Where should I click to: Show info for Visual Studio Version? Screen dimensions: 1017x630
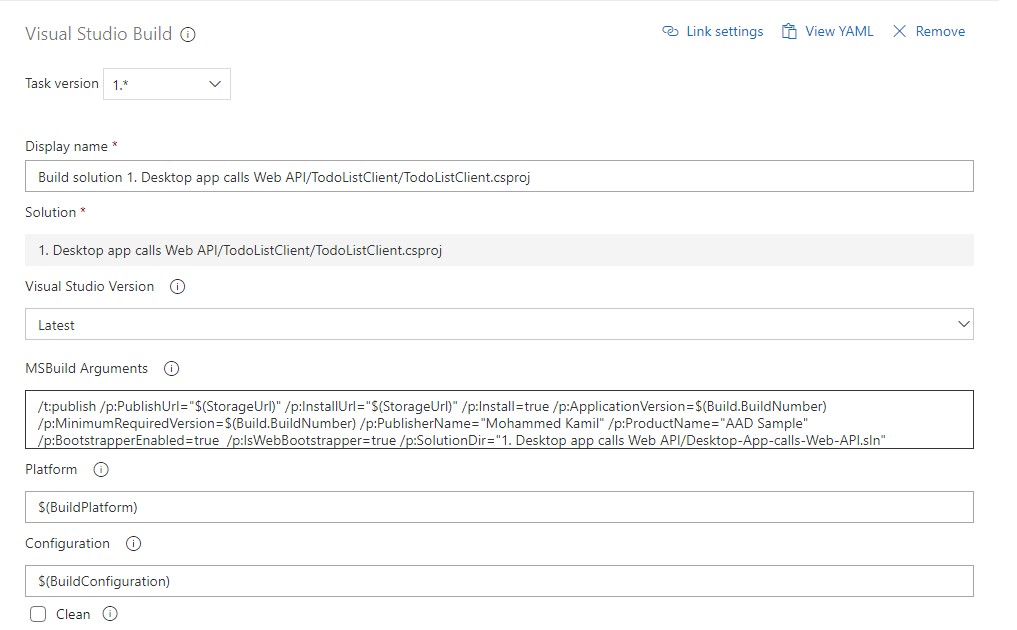(x=178, y=287)
